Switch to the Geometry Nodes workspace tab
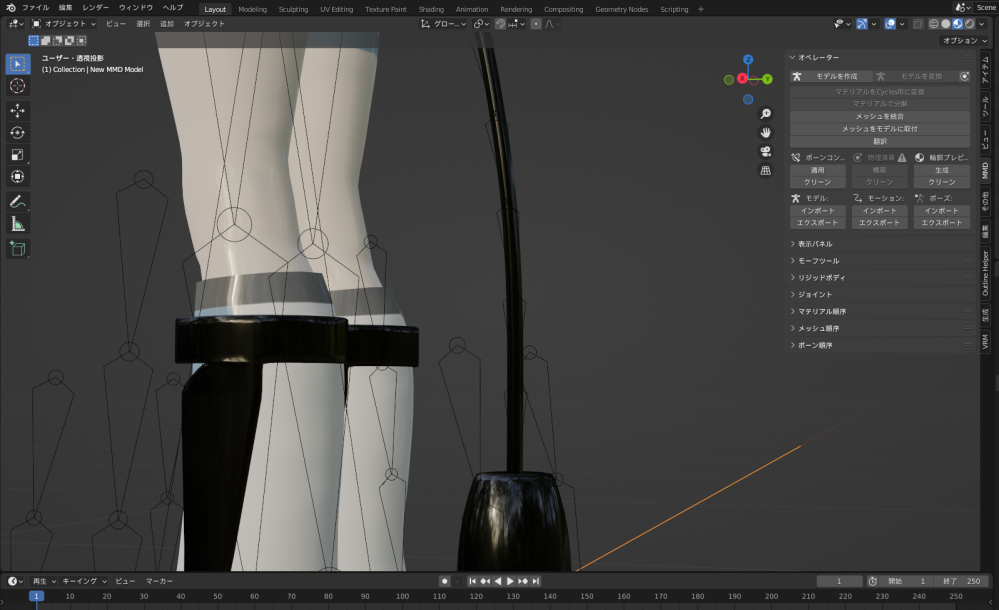Viewport: 999px width, 610px height. click(x=621, y=9)
